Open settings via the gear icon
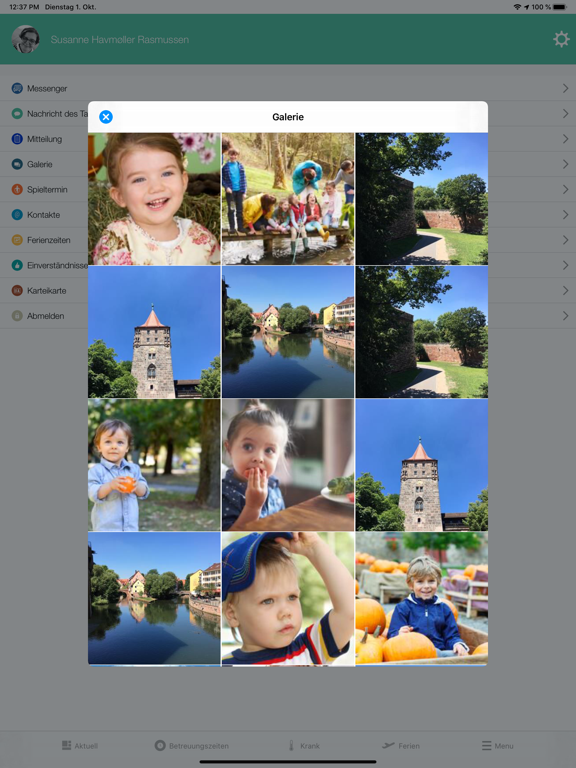Viewport: 576px width, 768px height. 561,39
